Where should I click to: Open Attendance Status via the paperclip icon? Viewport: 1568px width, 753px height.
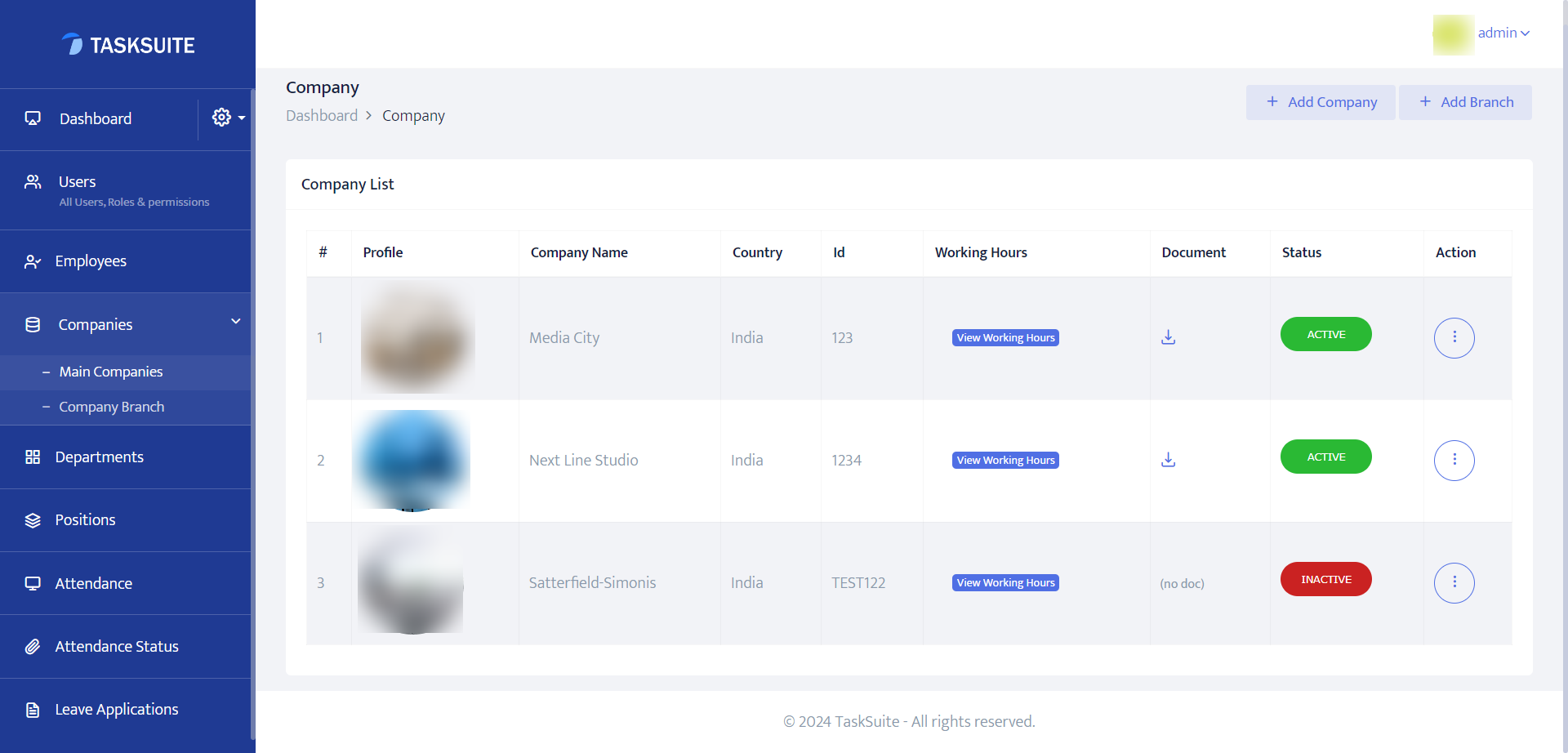pos(33,646)
